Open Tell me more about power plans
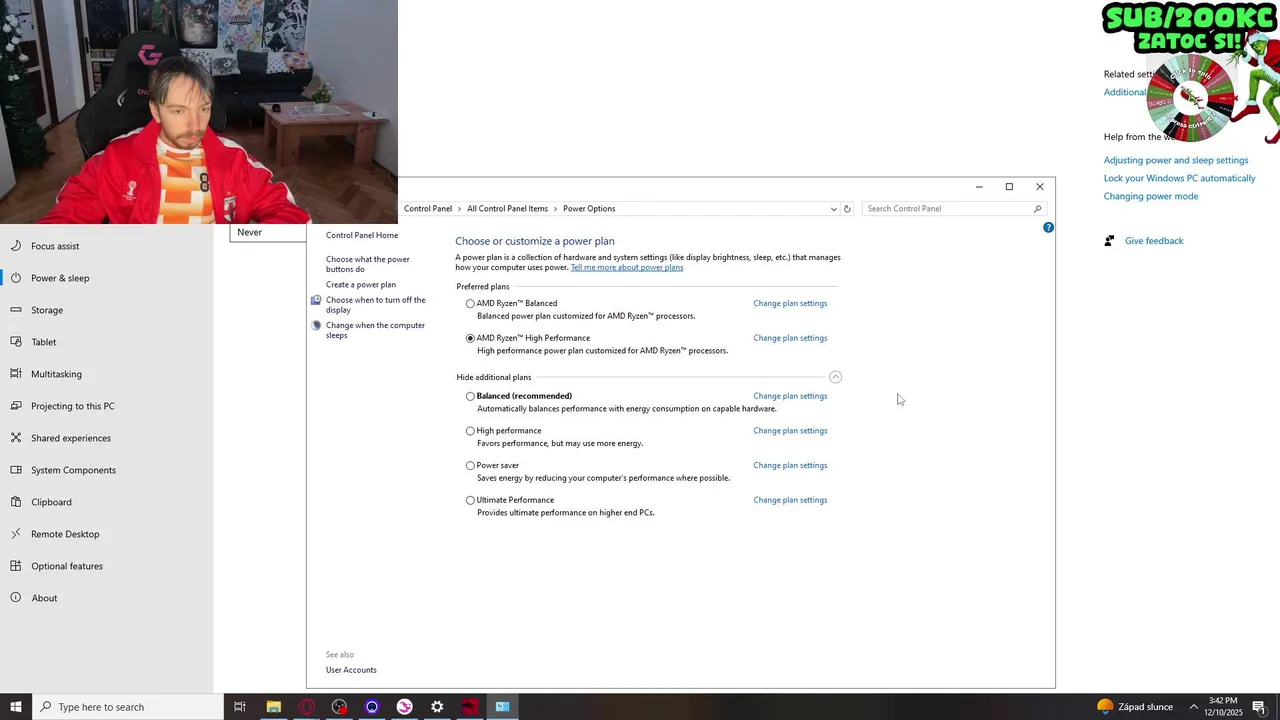This screenshot has width=1280, height=720. 627,268
